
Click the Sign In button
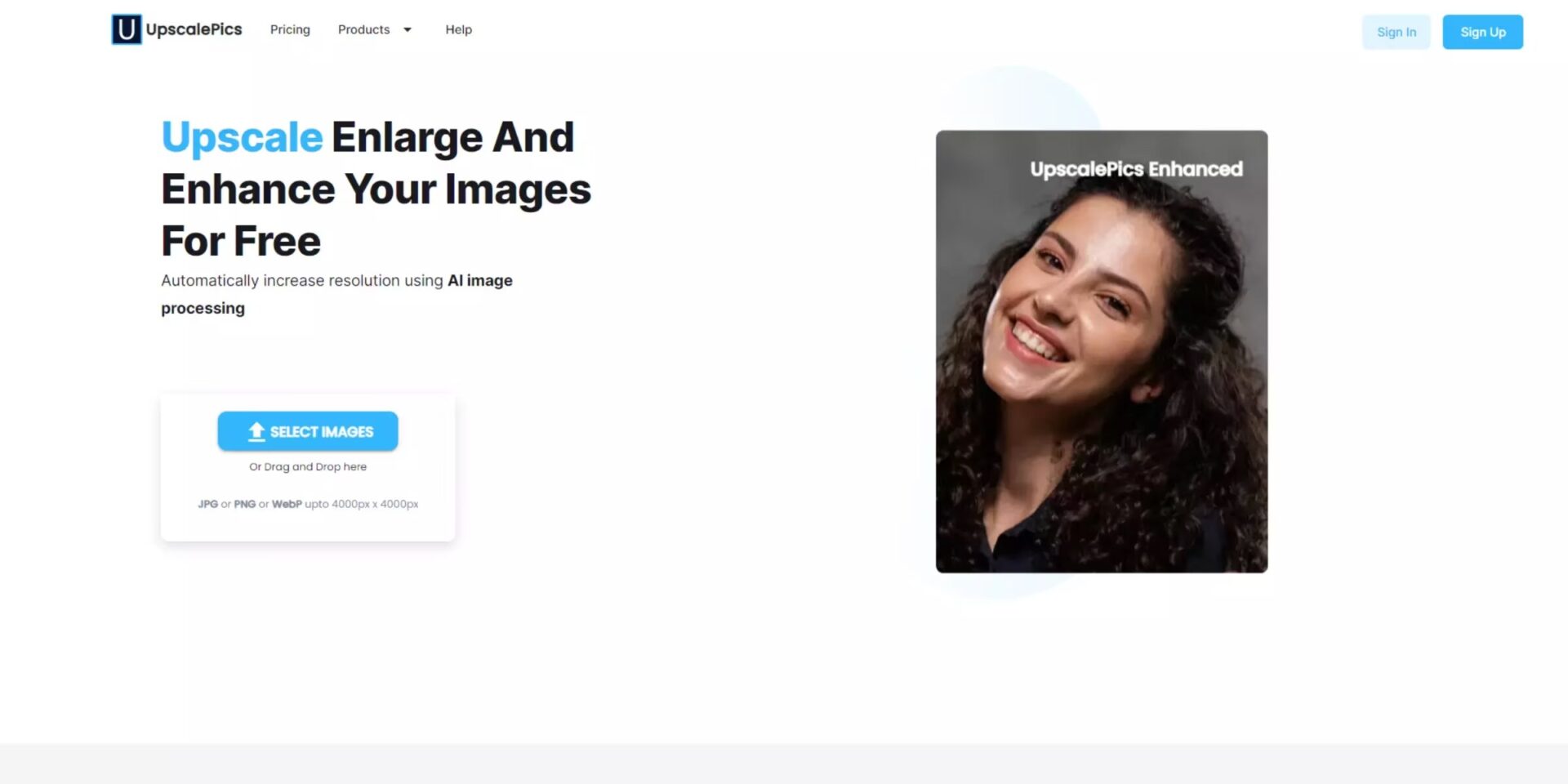[x=1396, y=32]
